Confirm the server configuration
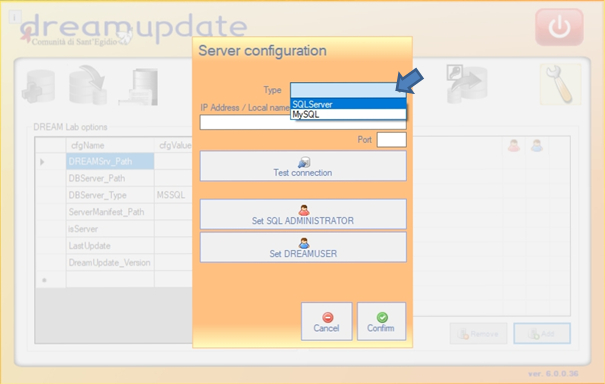This screenshot has height=384, width=605. (381, 321)
